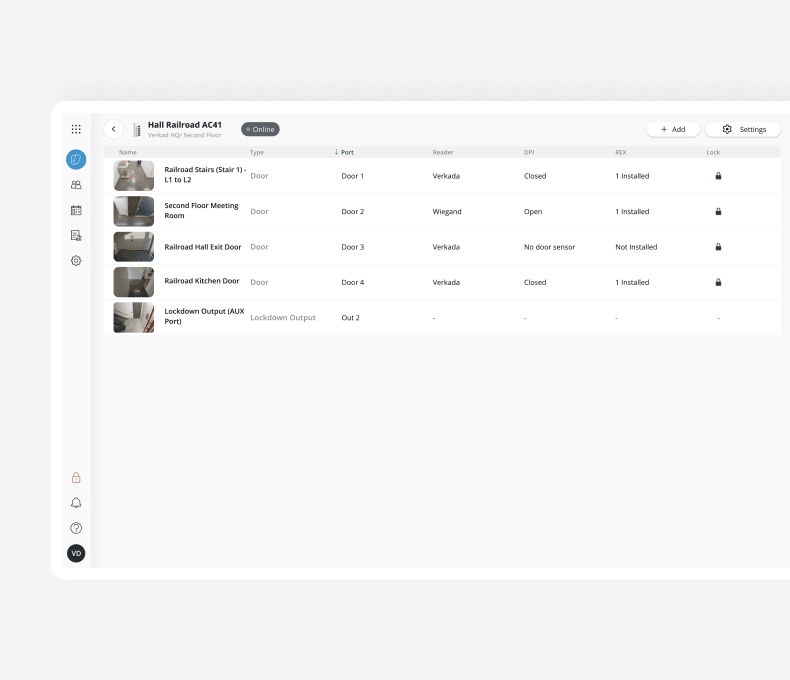
Task: Open the gear icon in left sidebar
Action: click(x=76, y=260)
